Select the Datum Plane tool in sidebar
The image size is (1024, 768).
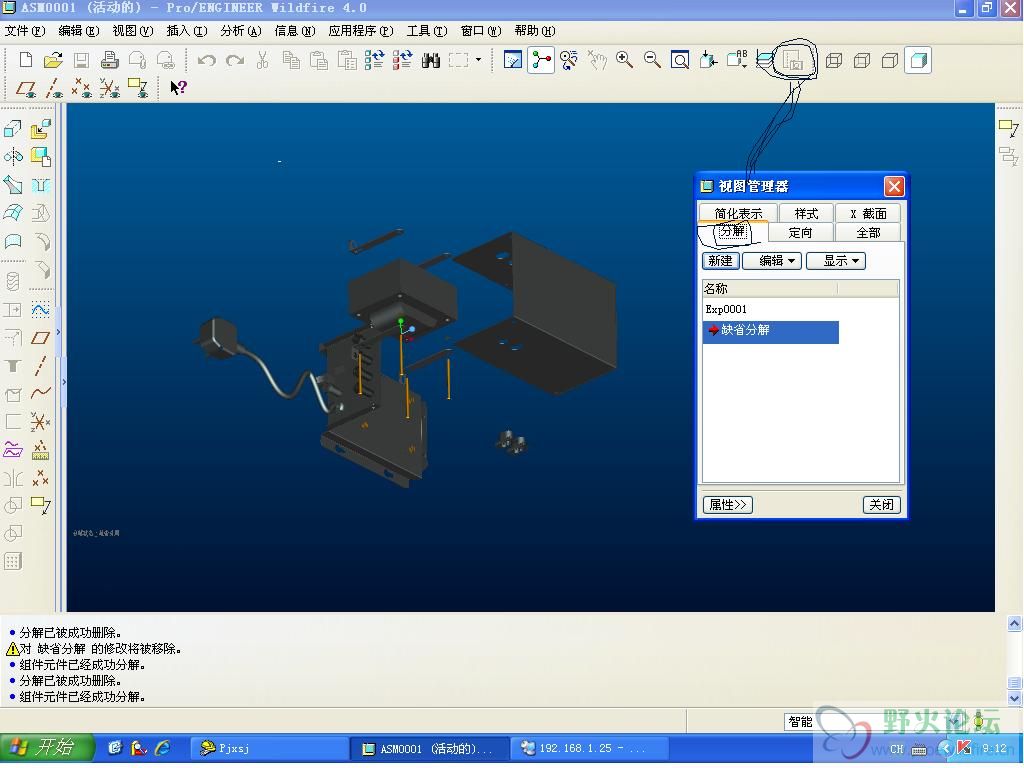[40, 338]
